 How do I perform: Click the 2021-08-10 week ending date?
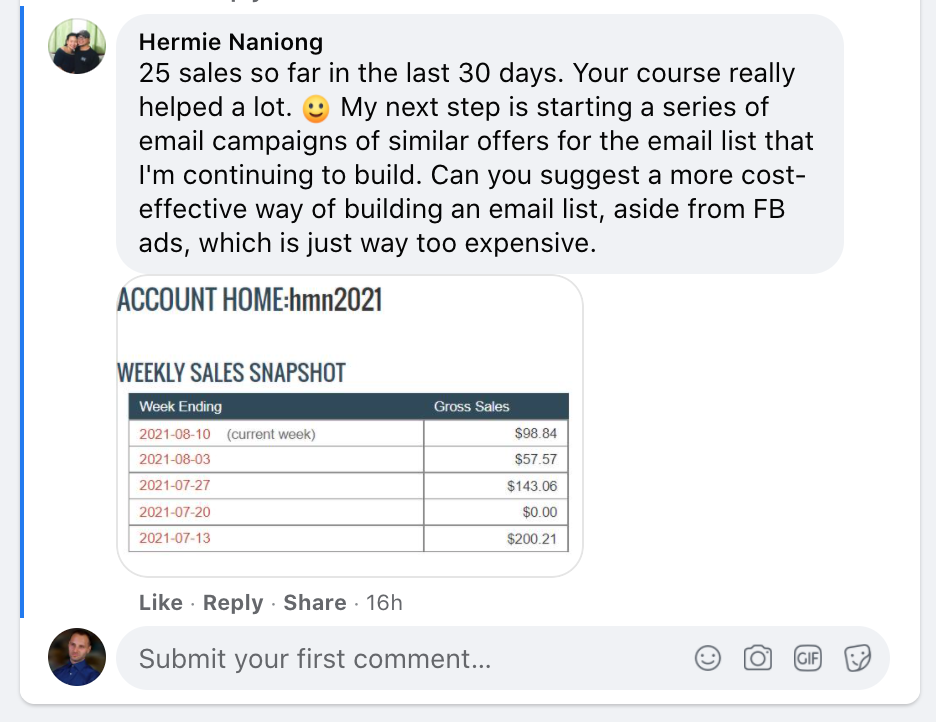tap(175, 434)
